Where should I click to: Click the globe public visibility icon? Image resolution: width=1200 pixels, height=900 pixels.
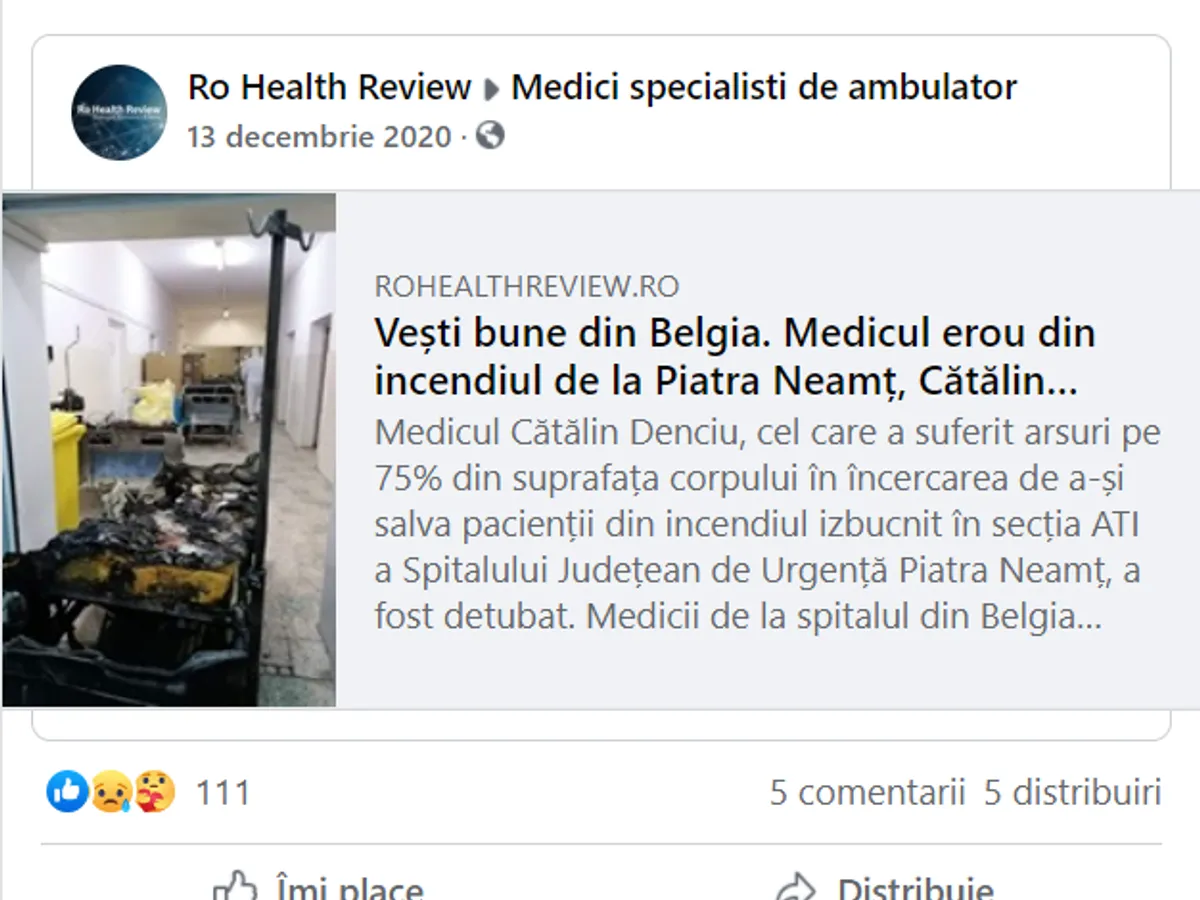[490, 135]
